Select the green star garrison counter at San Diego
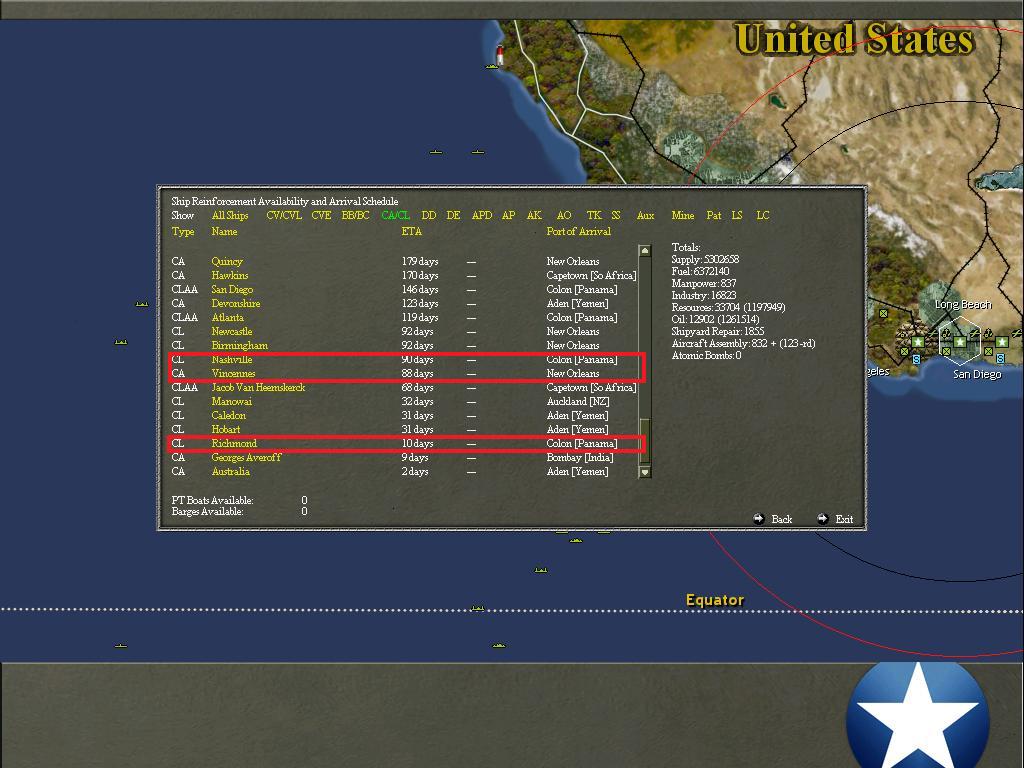The image size is (1024, 768). (960, 342)
